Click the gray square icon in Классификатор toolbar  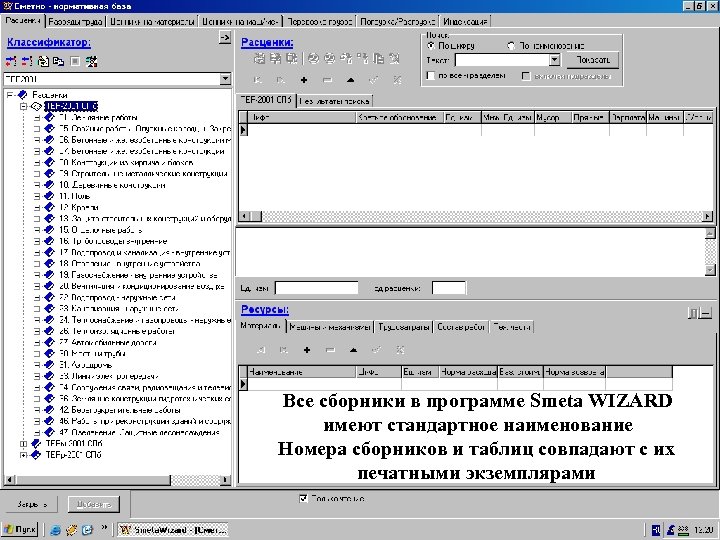coord(75,61)
